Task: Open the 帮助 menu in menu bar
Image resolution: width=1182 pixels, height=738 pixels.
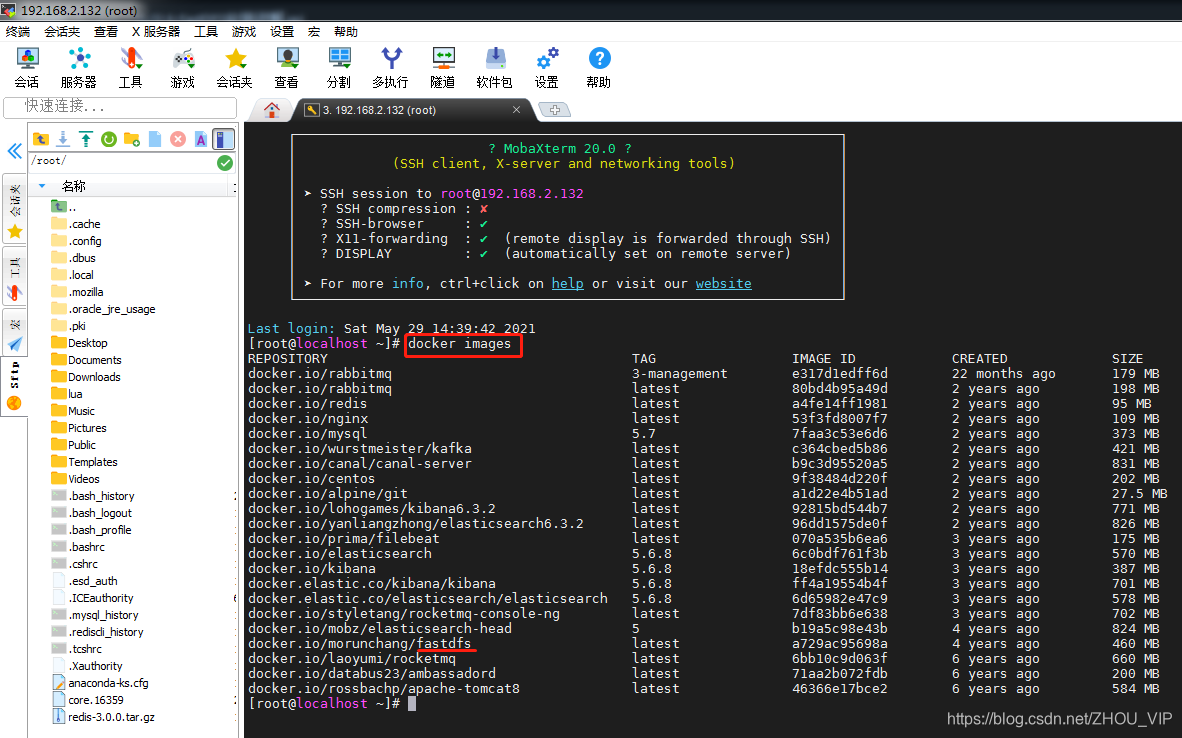Action: click(x=346, y=32)
